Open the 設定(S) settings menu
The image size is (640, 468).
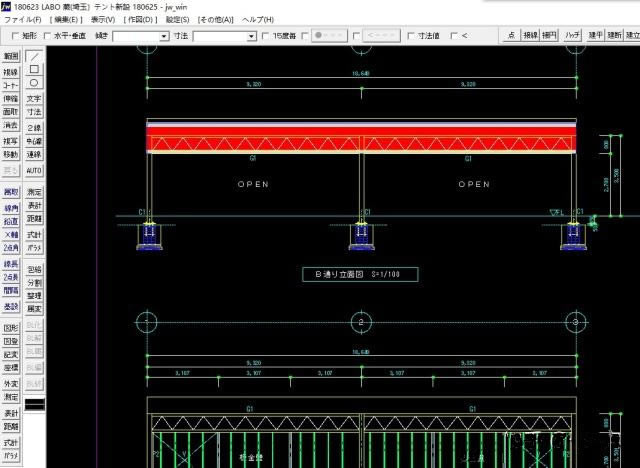[x=178, y=20]
